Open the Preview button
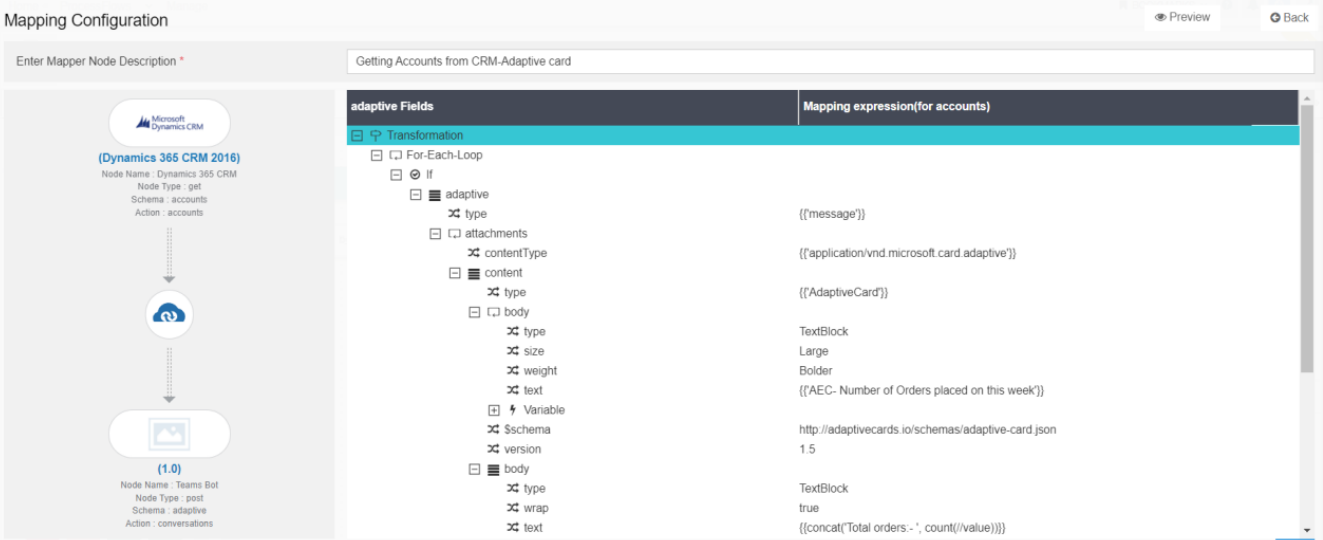The width and height of the screenshot is (1323, 540). coord(1182,17)
